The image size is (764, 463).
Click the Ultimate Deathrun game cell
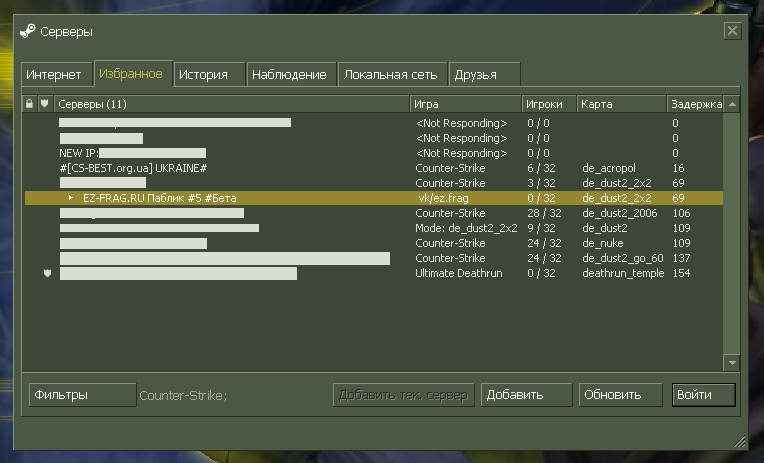pos(458,273)
